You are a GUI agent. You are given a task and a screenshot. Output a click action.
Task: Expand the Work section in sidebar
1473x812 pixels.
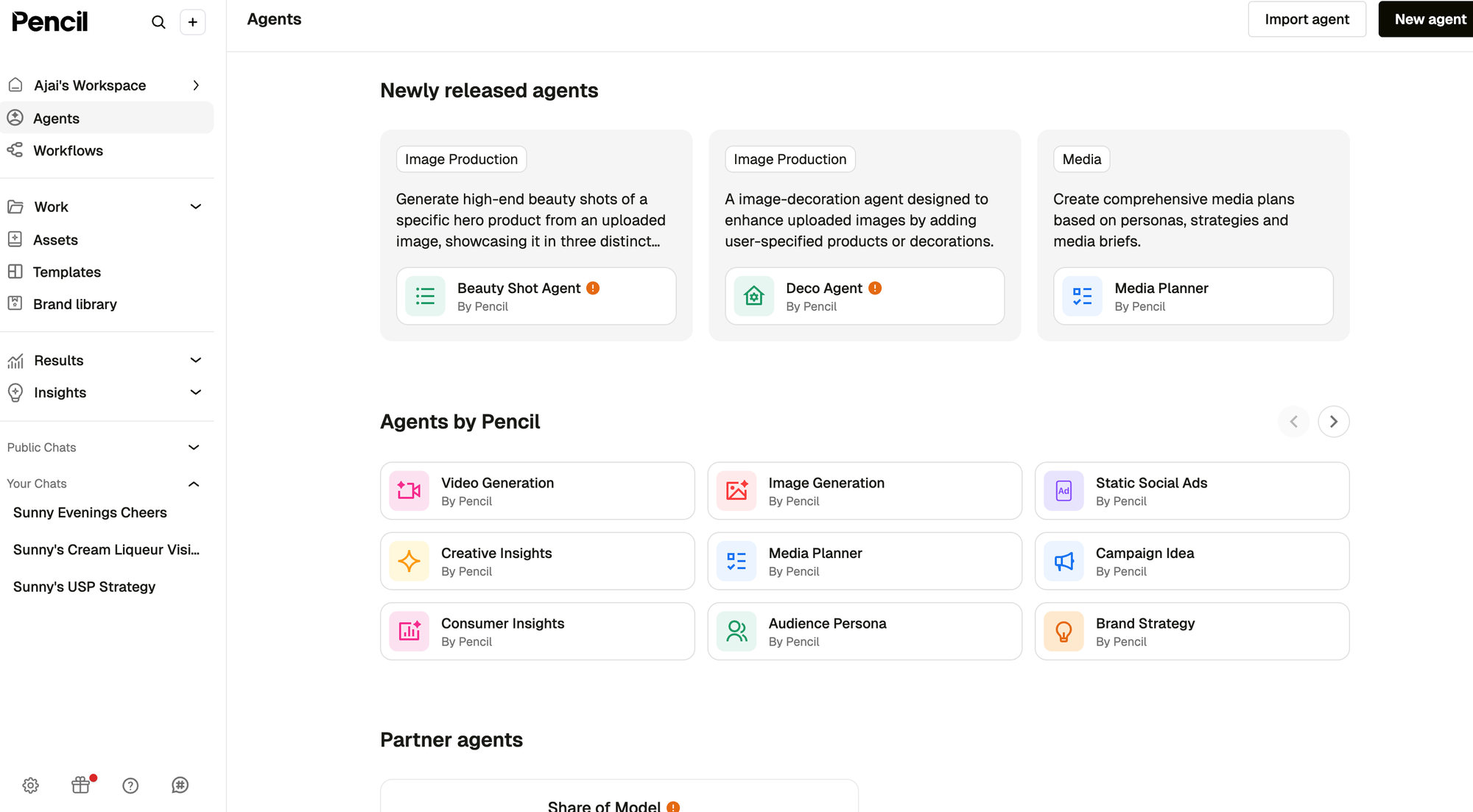[x=195, y=206]
